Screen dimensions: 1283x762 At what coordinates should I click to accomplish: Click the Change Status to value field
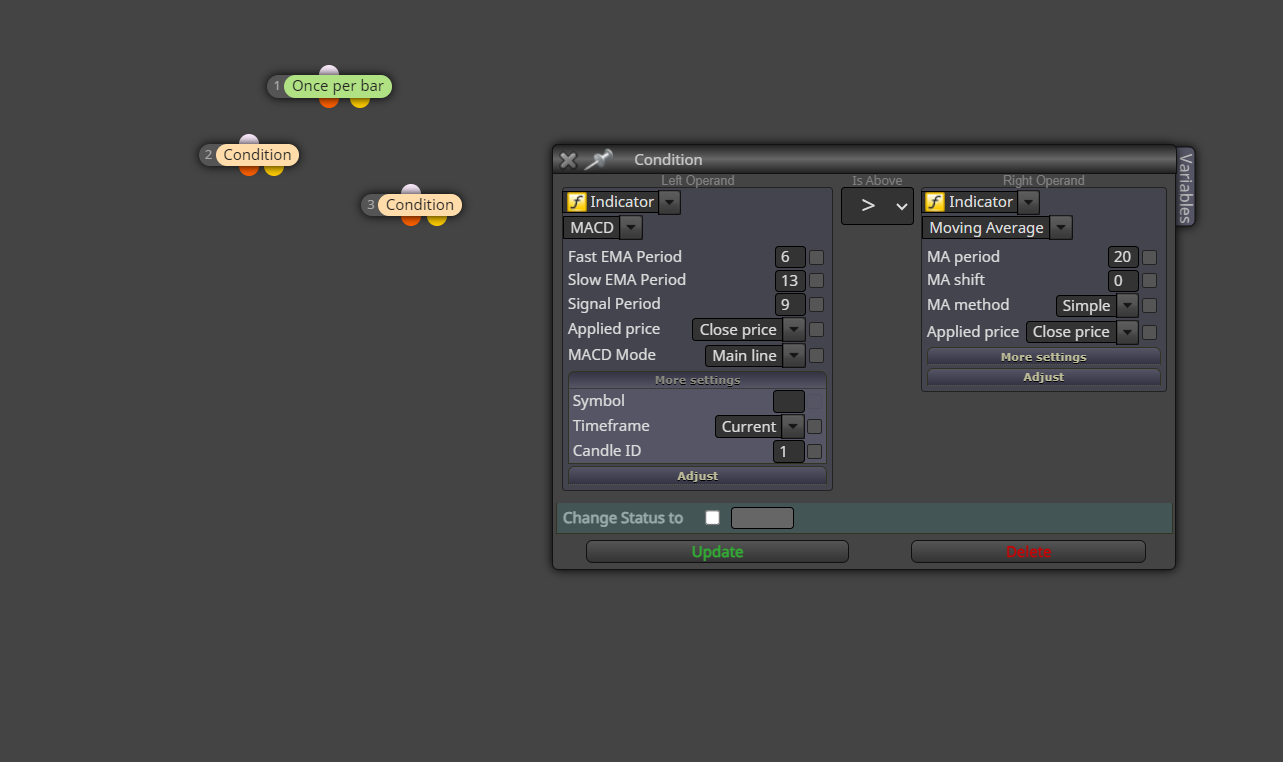click(x=762, y=518)
